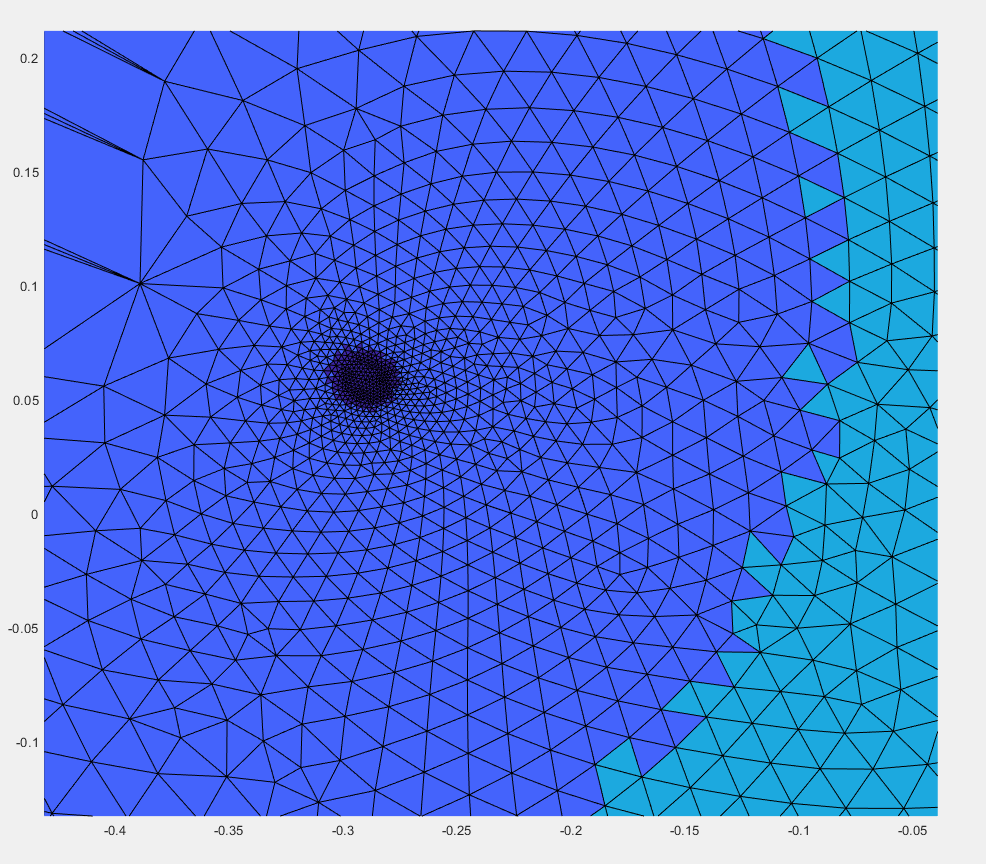Click the -0.35 tick label on x-axis
This screenshot has height=864, width=986.
(228, 831)
